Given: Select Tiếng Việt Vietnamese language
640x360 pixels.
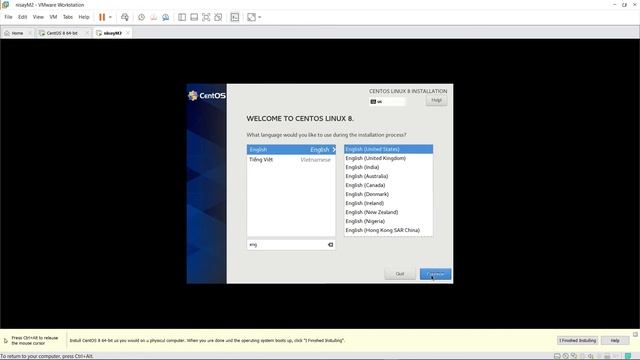Looking at the screenshot, I should tap(291, 160).
